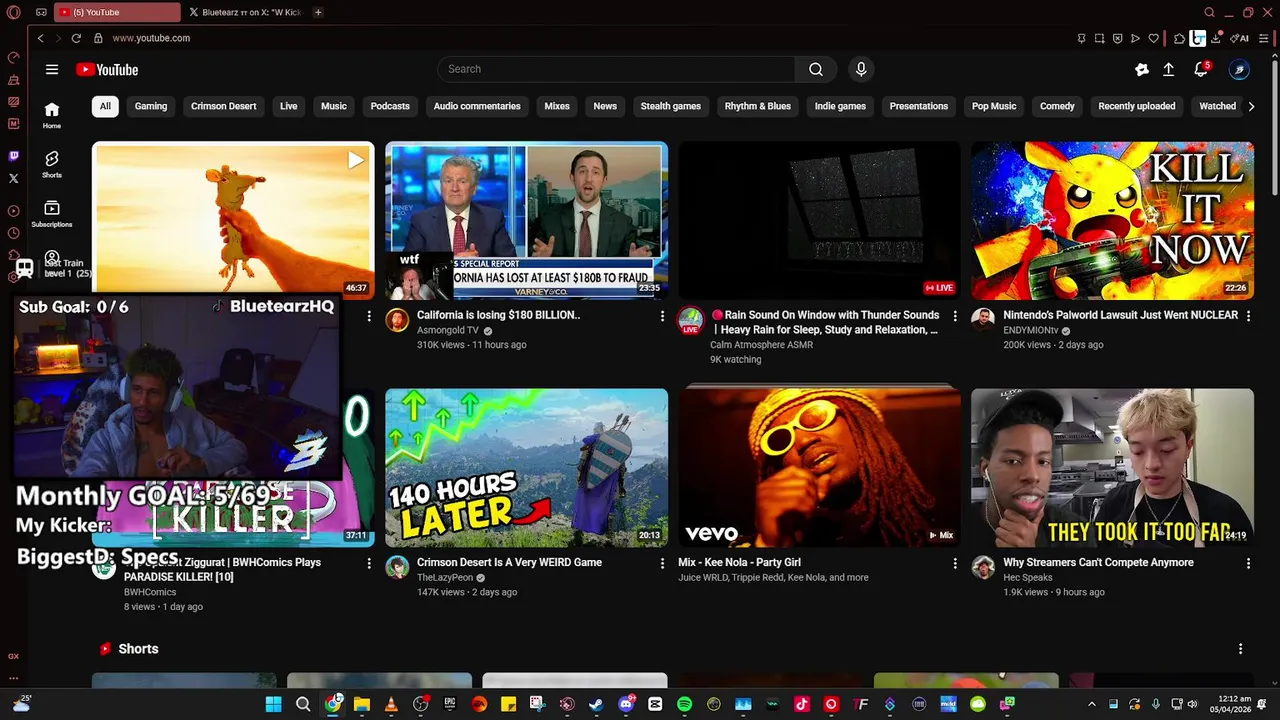Open options for Mix - Kee Nola - Party Girl

pyautogui.click(x=954, y=564)
